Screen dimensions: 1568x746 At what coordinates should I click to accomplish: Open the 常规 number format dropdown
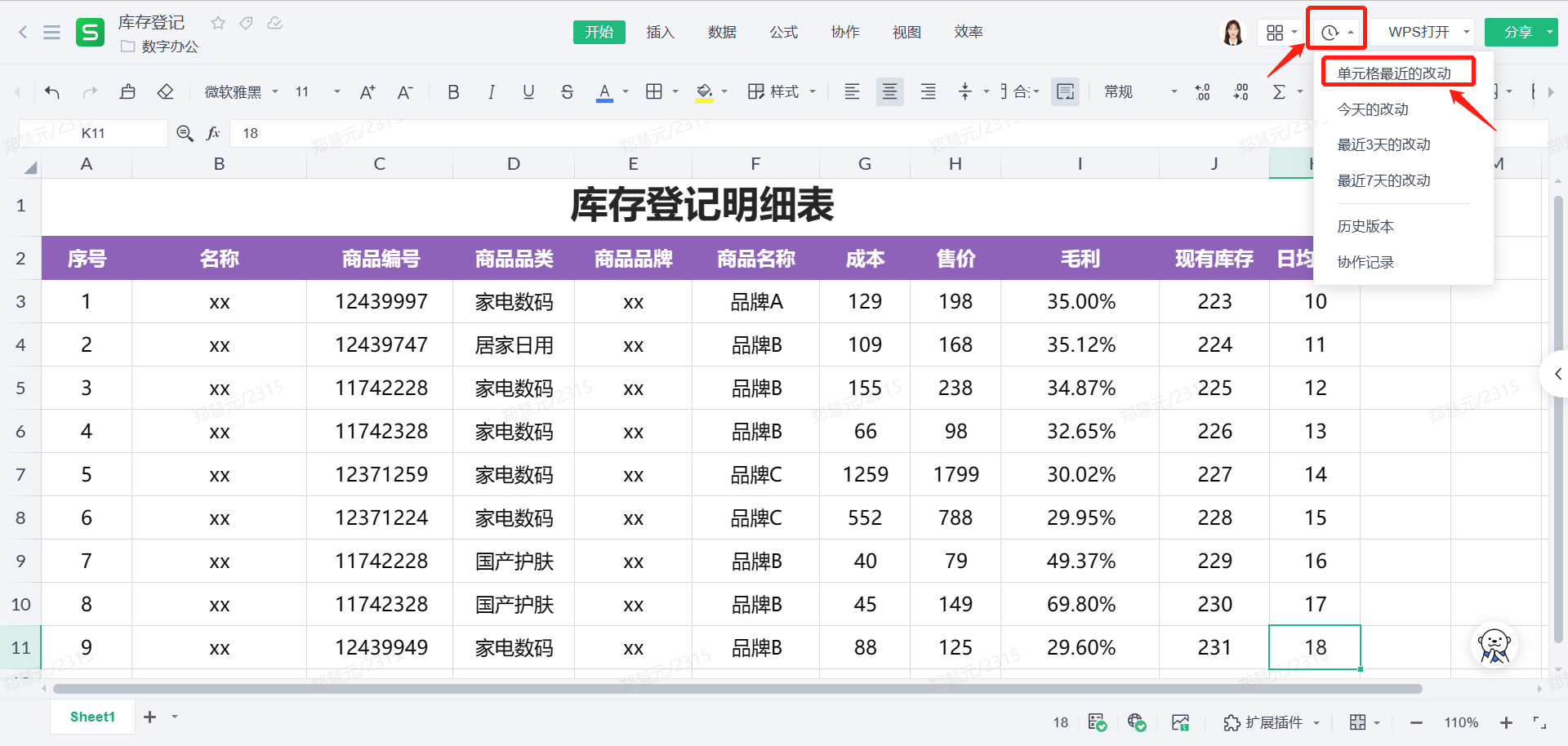[x=1141, y=91]
